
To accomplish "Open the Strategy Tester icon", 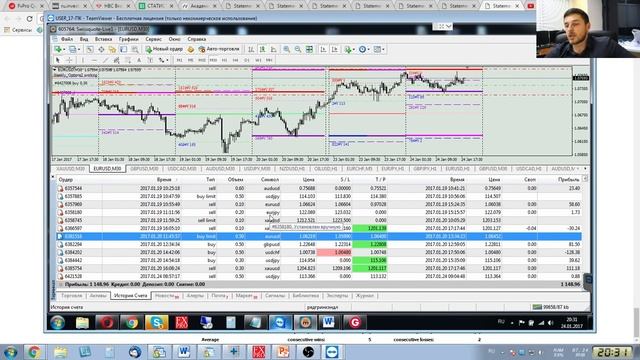I will coord(135,49).
